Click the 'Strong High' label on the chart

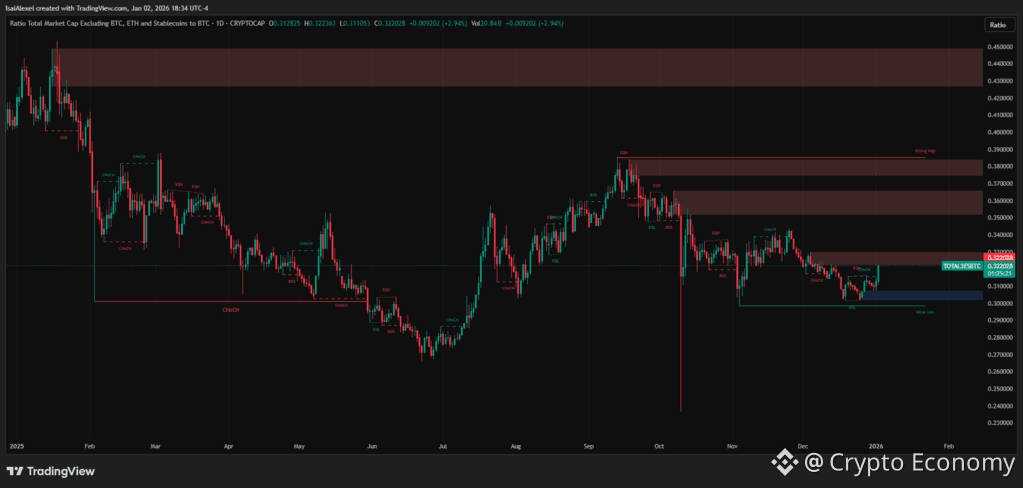[x=926, y=151]
